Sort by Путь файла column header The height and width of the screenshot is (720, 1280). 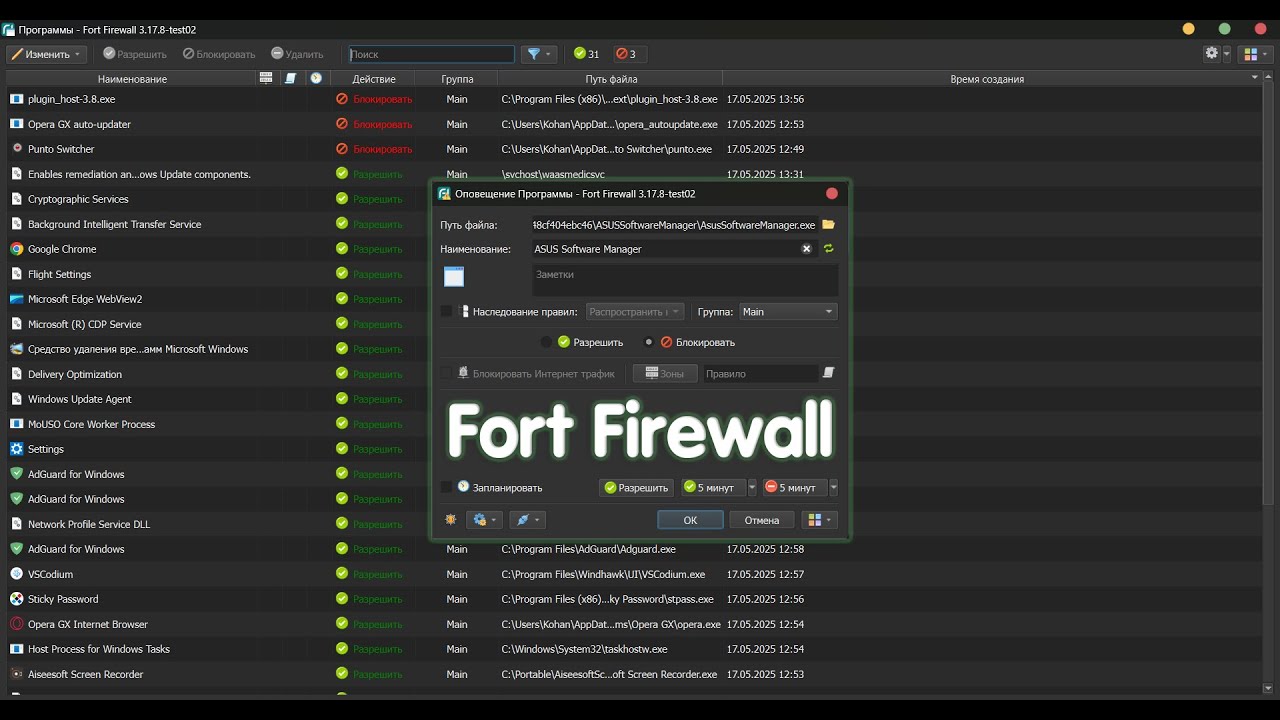tap(611, 78)
